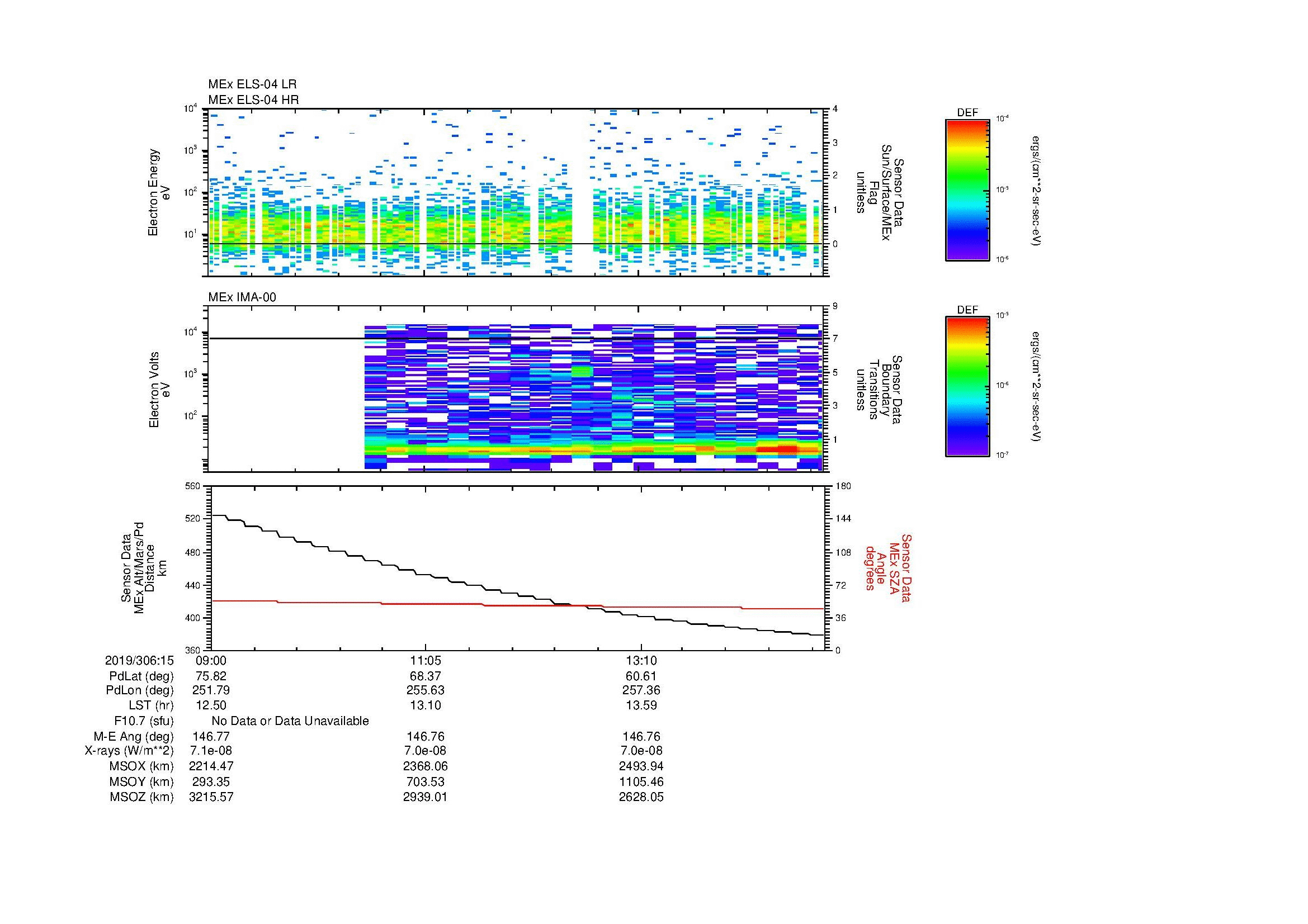The image size is (1308, 924).
Task: Click the PdLon value 257.36
Action: pos(641,690)
